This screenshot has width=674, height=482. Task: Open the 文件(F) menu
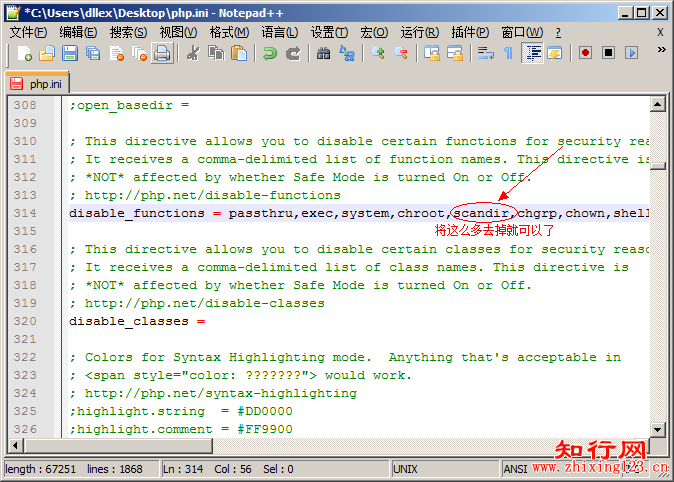pyautogui.click(x=28, y=32)
